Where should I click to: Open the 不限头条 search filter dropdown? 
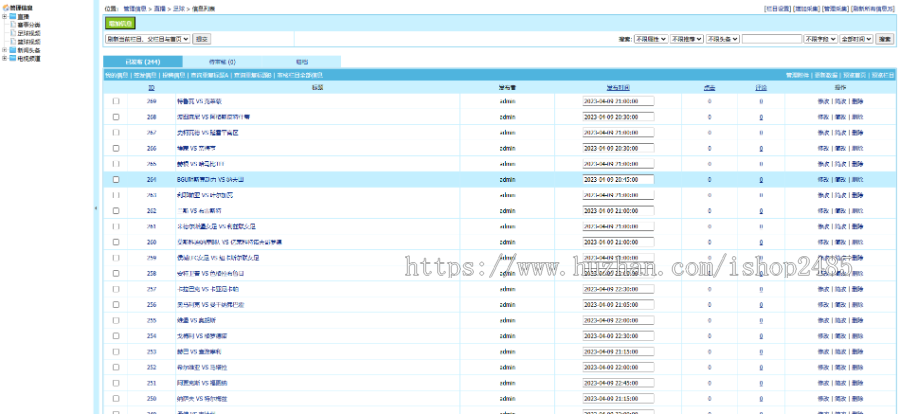(x=723, y=39)
